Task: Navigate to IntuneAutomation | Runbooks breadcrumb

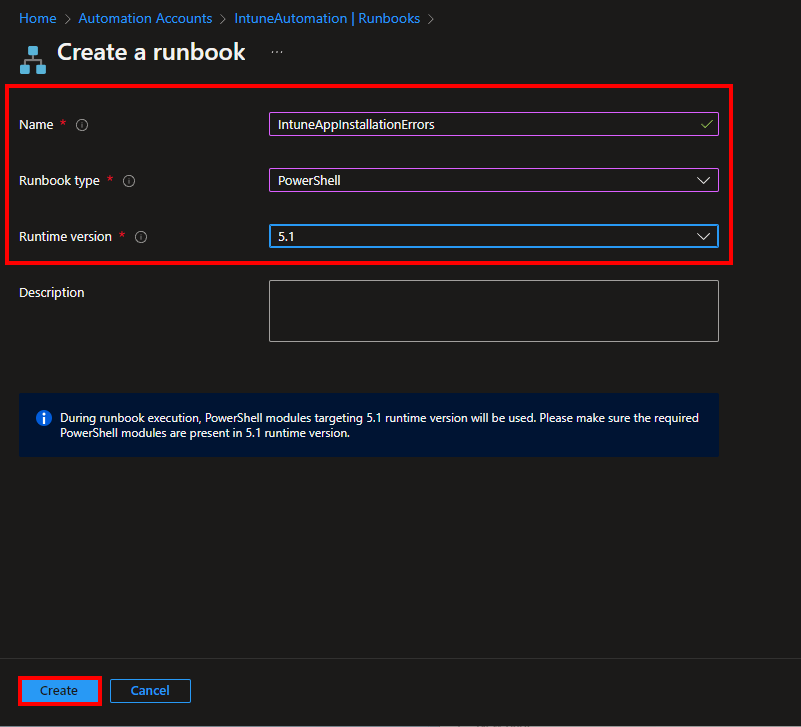Action: pos(327,18)
